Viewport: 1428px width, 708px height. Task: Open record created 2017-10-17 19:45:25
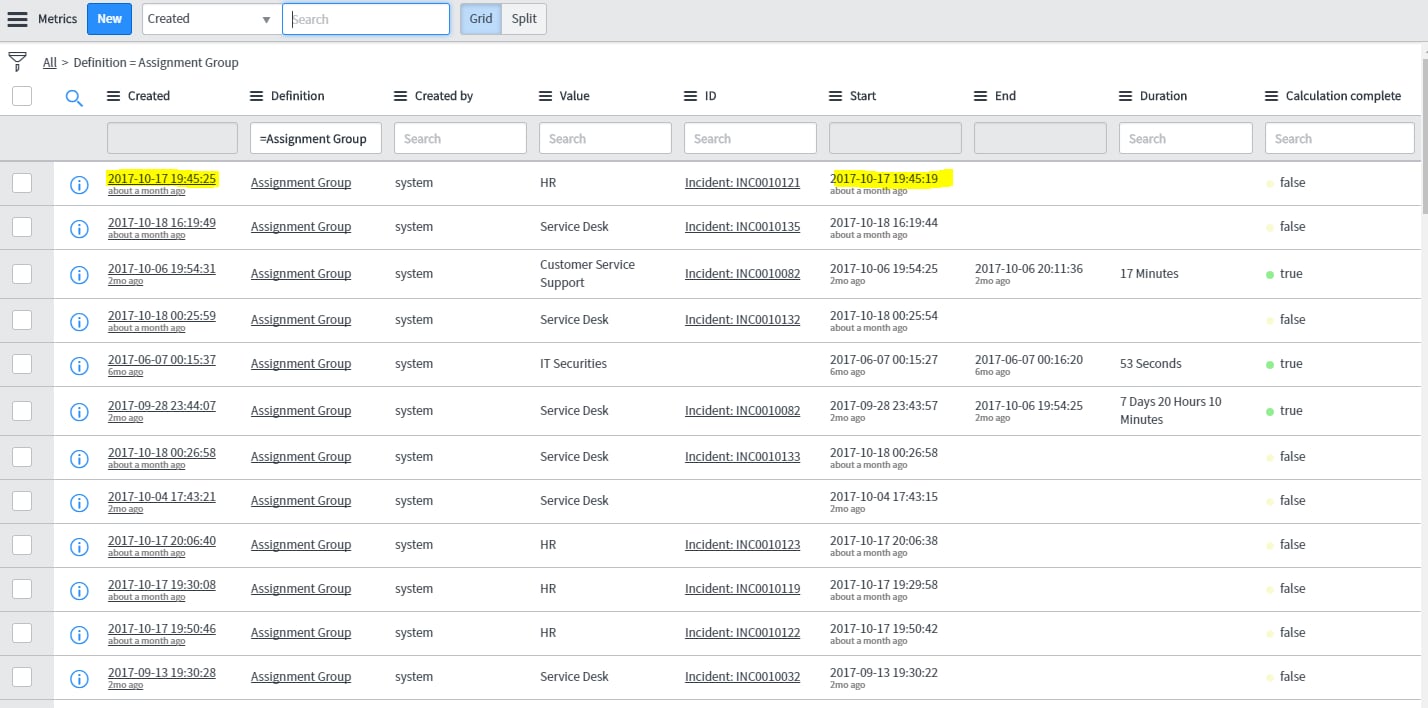click(x=162, y=179)
